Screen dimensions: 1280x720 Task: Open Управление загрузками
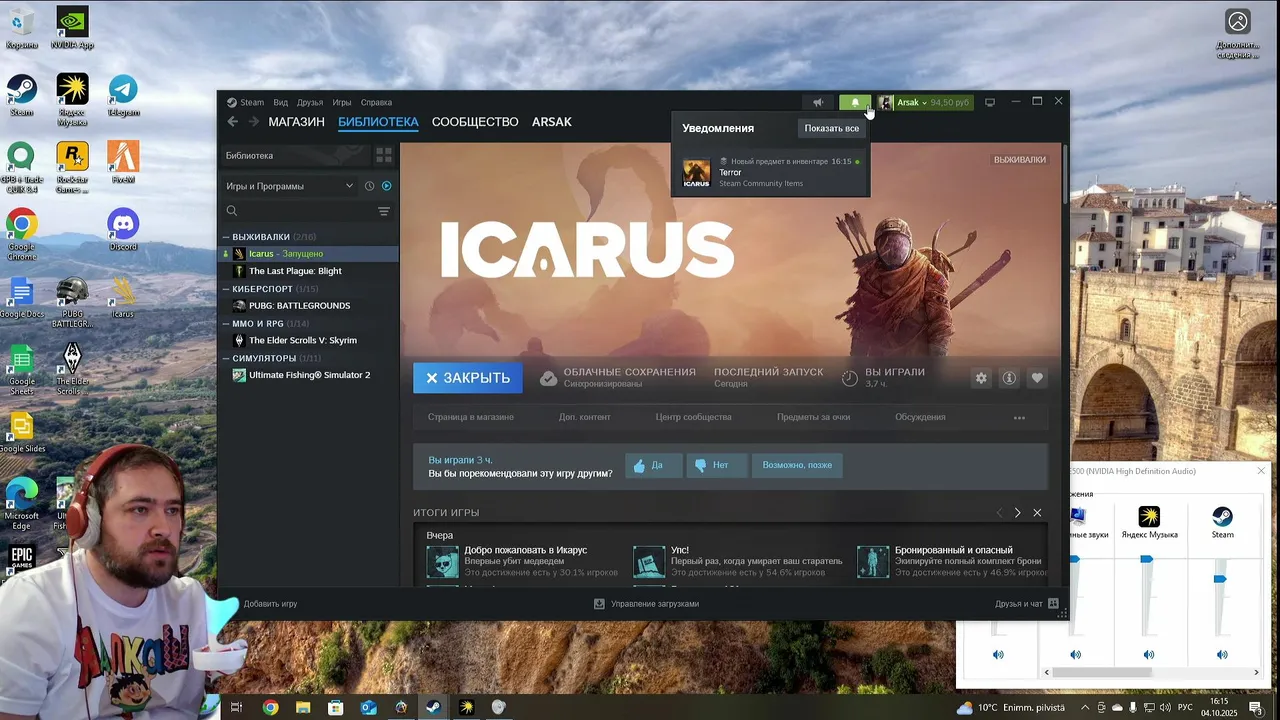tap(646, 604)
